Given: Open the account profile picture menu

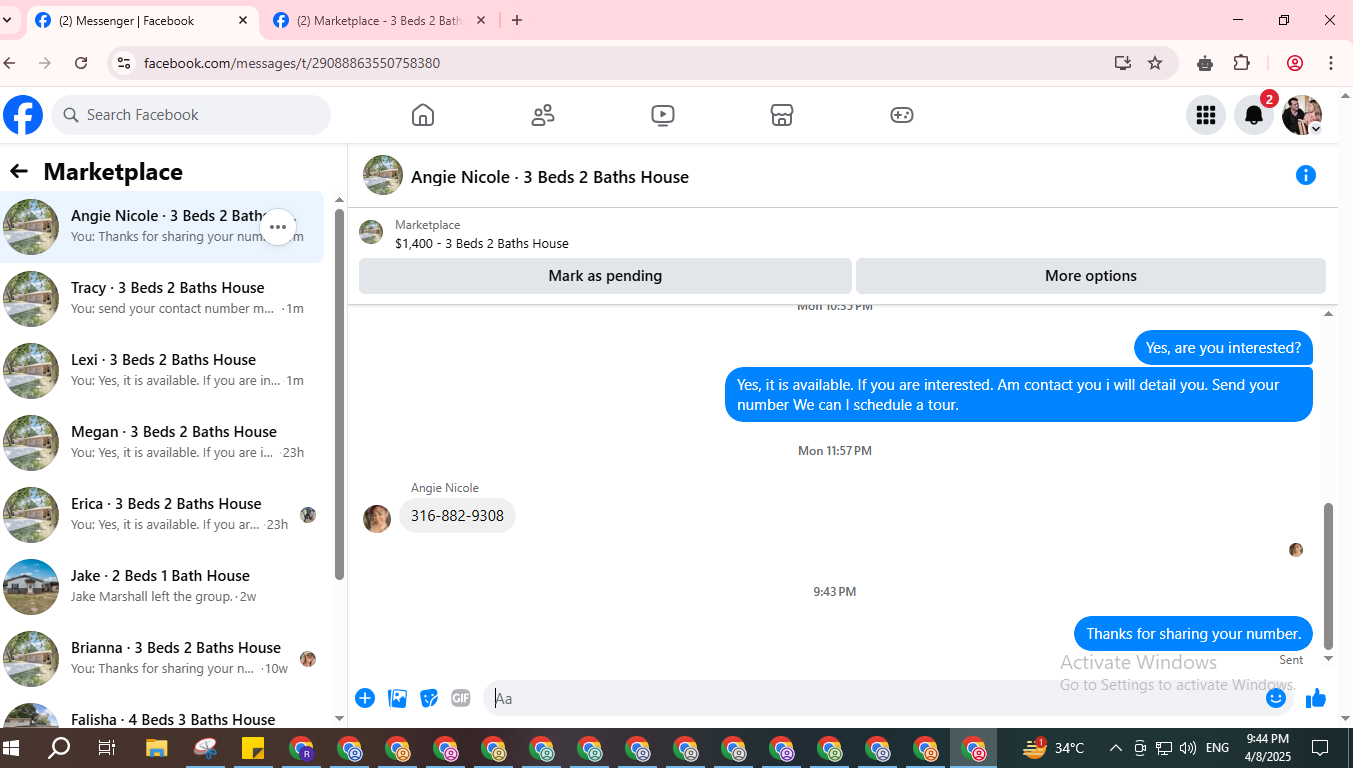Looking at the screenshot, I should click(1302, 115).
